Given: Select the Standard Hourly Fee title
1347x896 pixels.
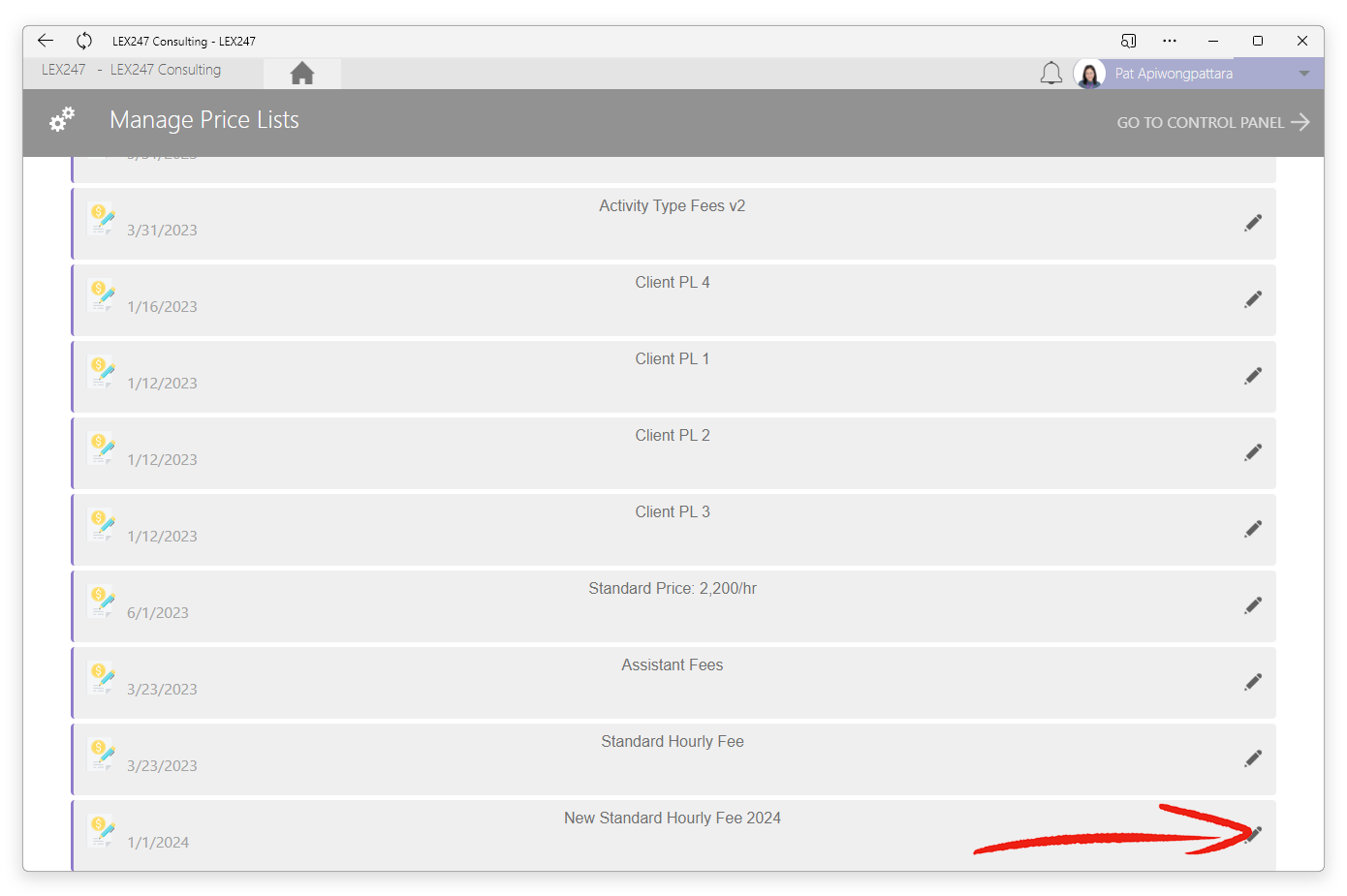Looking at the screenshot, I should (x=673, y=742).
